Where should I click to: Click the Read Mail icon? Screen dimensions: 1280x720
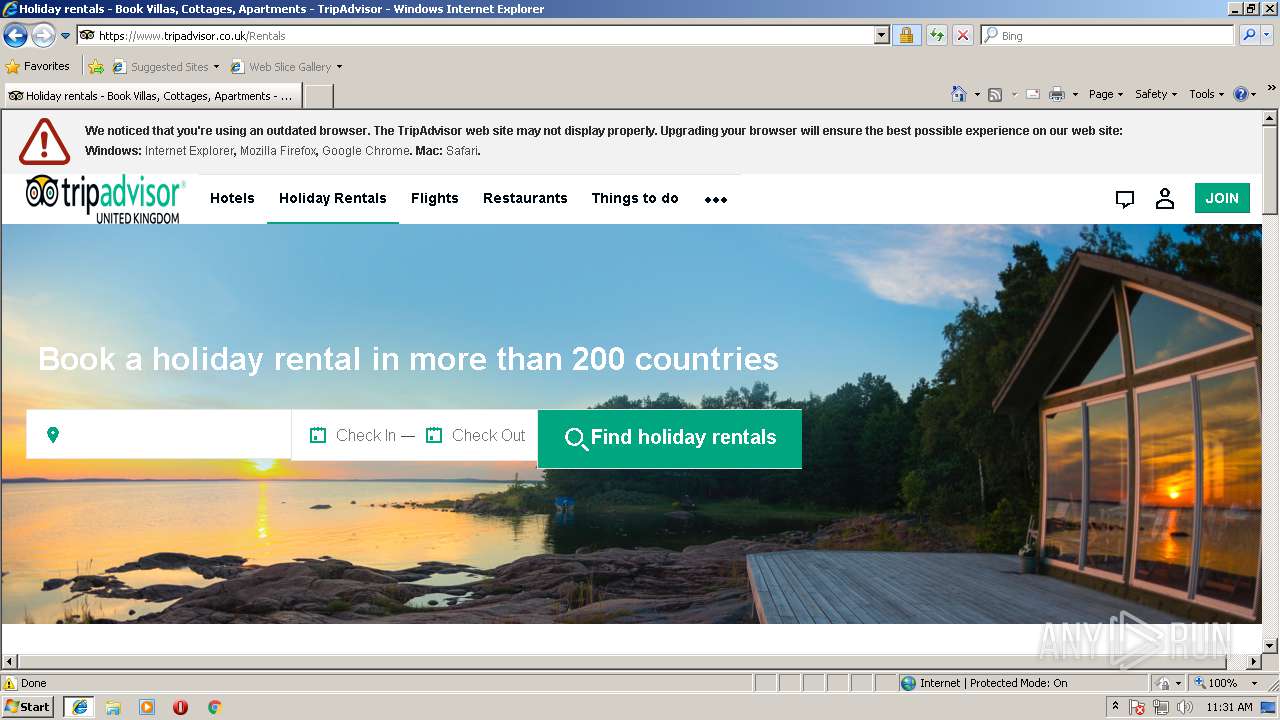[x=1033, y=94]
